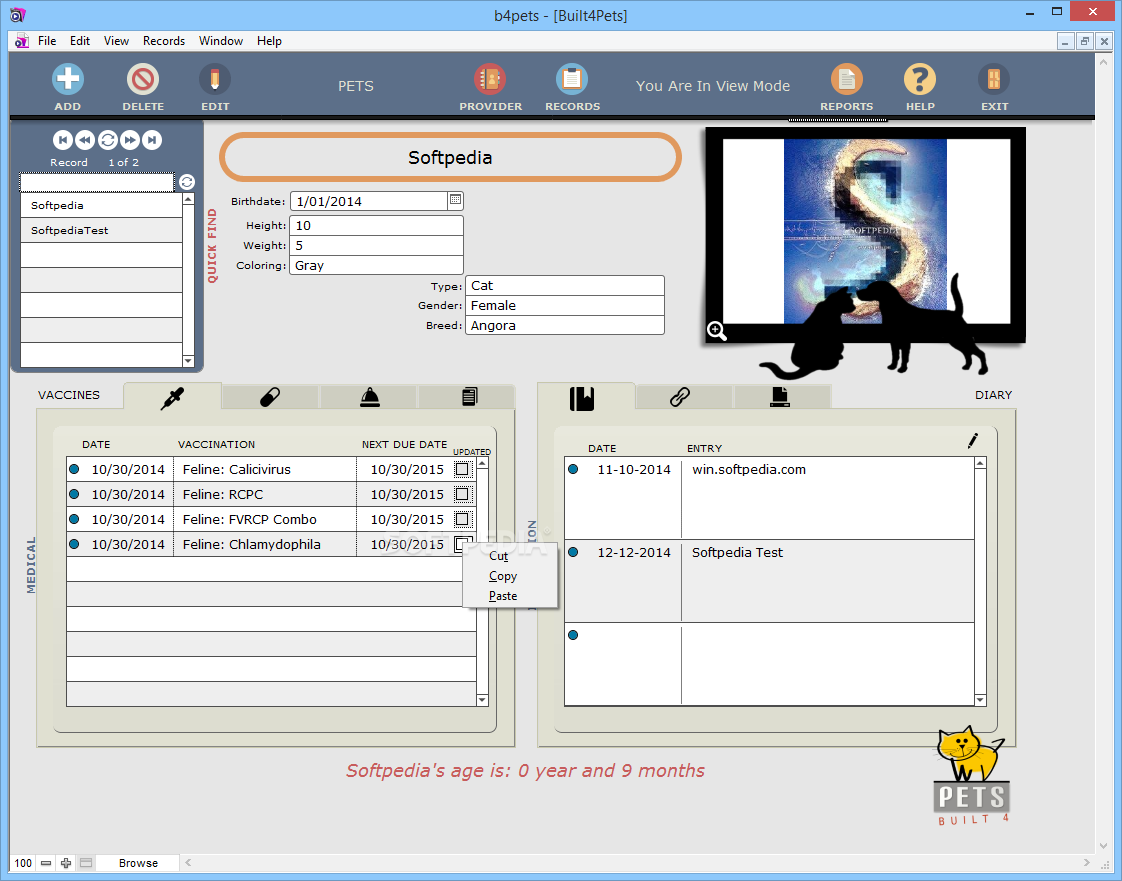This screenshot has height=881, width=1122.
Task: Toggle Updated checkbox for Feline: RCPC
Action: coord(462,494)
